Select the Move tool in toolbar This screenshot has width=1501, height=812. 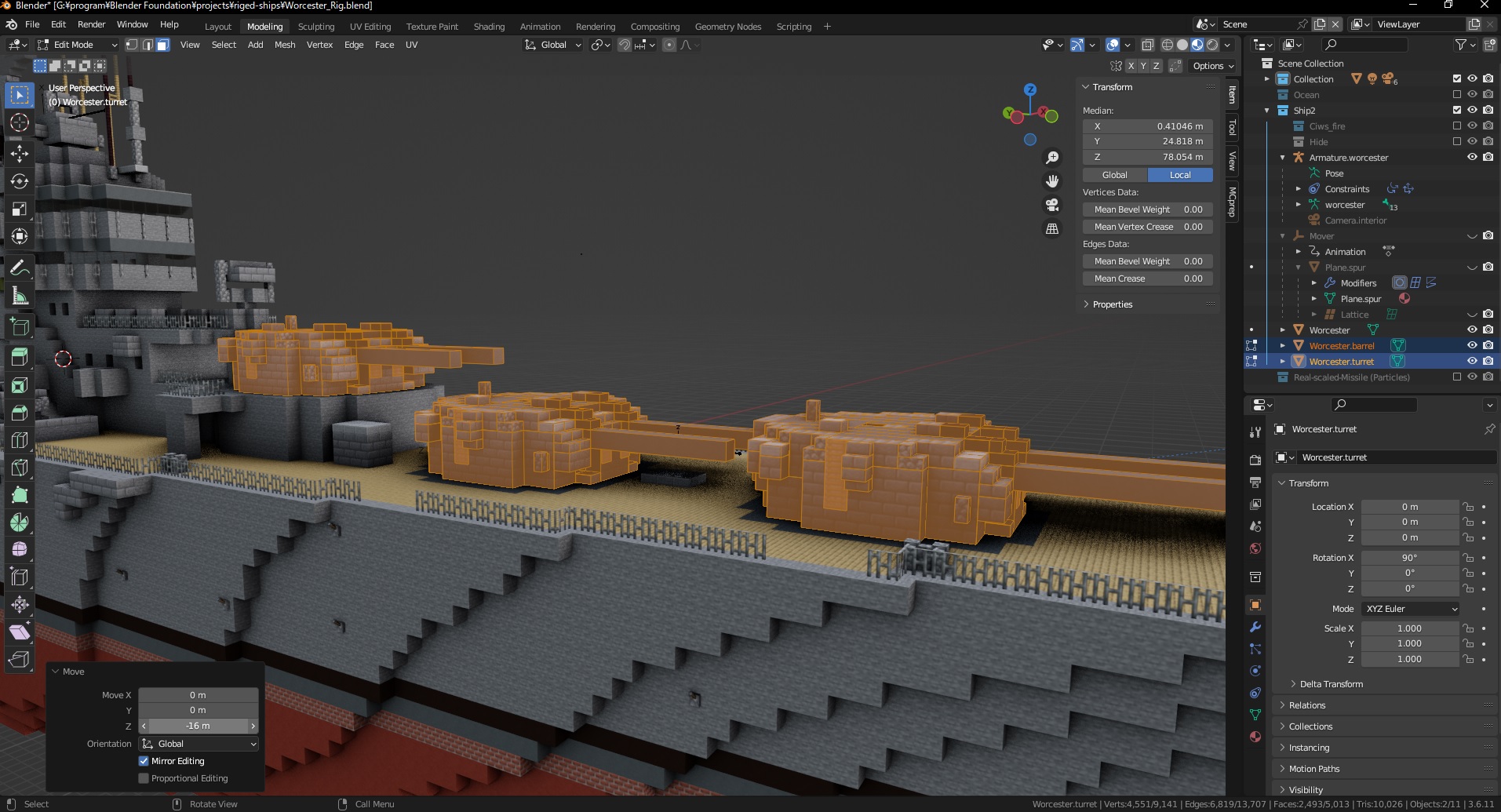[x=20, y=153]
